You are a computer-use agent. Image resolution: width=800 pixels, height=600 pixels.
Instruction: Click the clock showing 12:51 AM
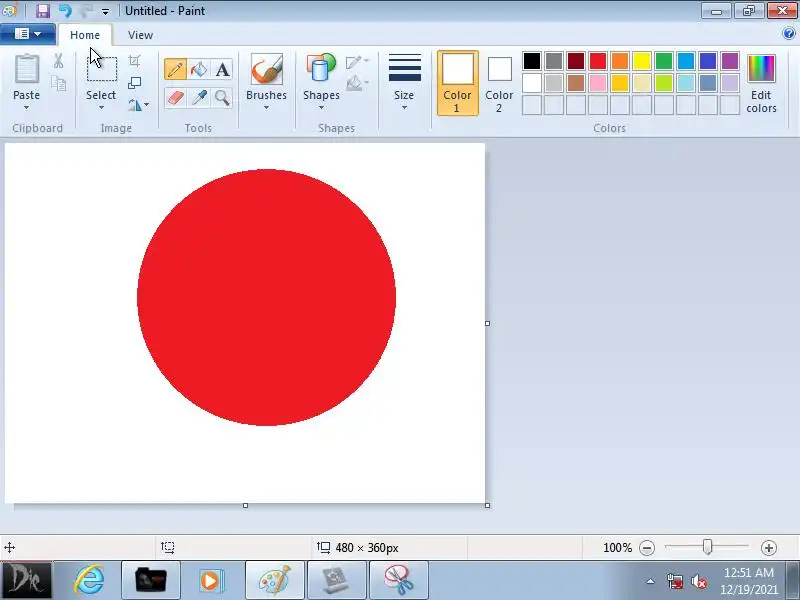click(x=748, y=572)
